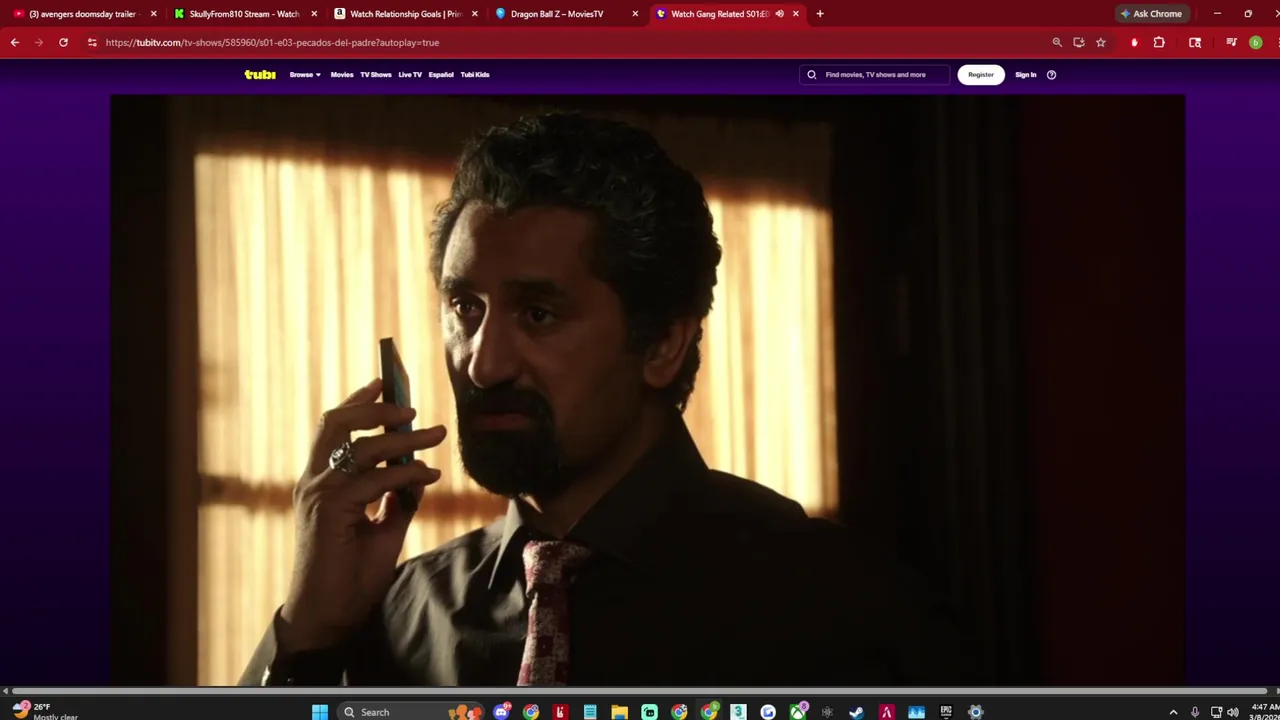Open the TV Shows menu on Tubi

[376, 74]
